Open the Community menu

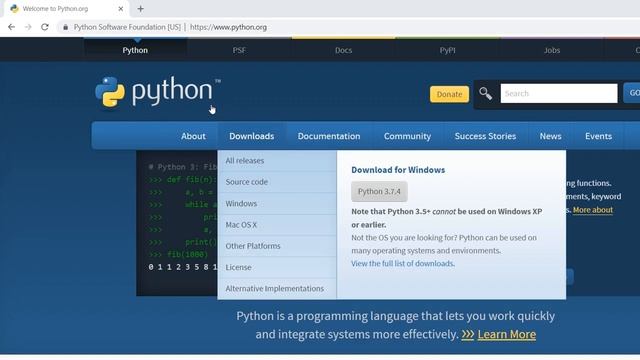(x=407, y=136)
